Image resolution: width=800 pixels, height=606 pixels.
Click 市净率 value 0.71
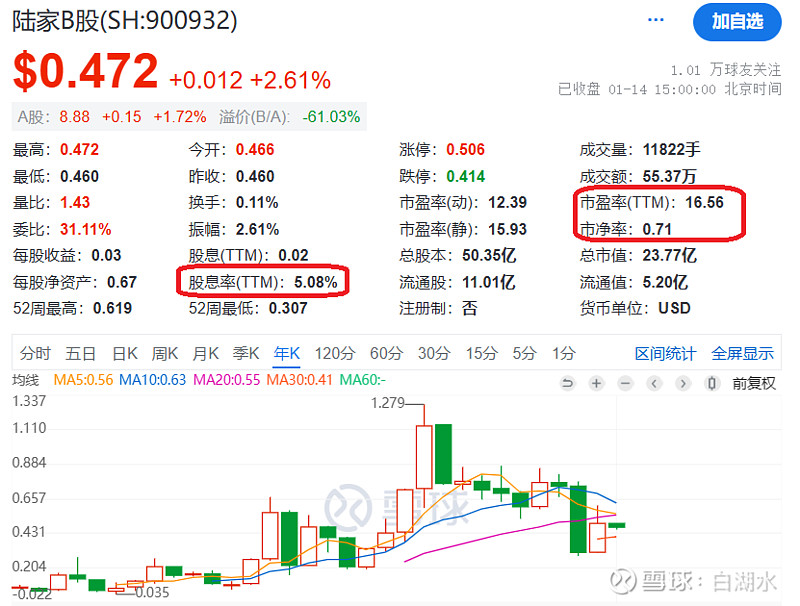657,229
